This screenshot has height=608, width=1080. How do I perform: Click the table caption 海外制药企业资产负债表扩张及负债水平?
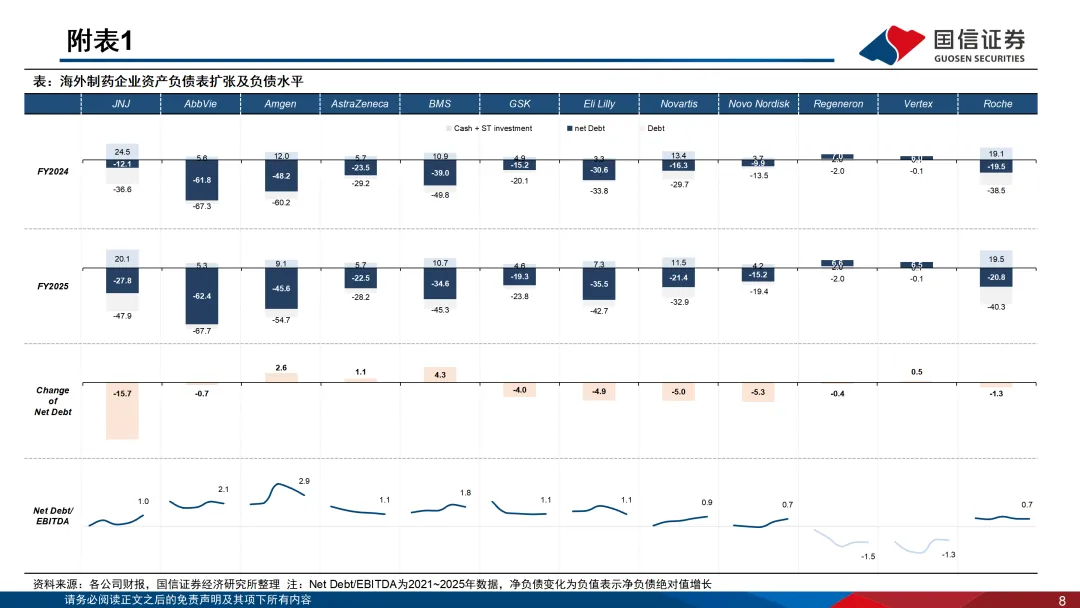pyautogui.click(x=181, y=81)
